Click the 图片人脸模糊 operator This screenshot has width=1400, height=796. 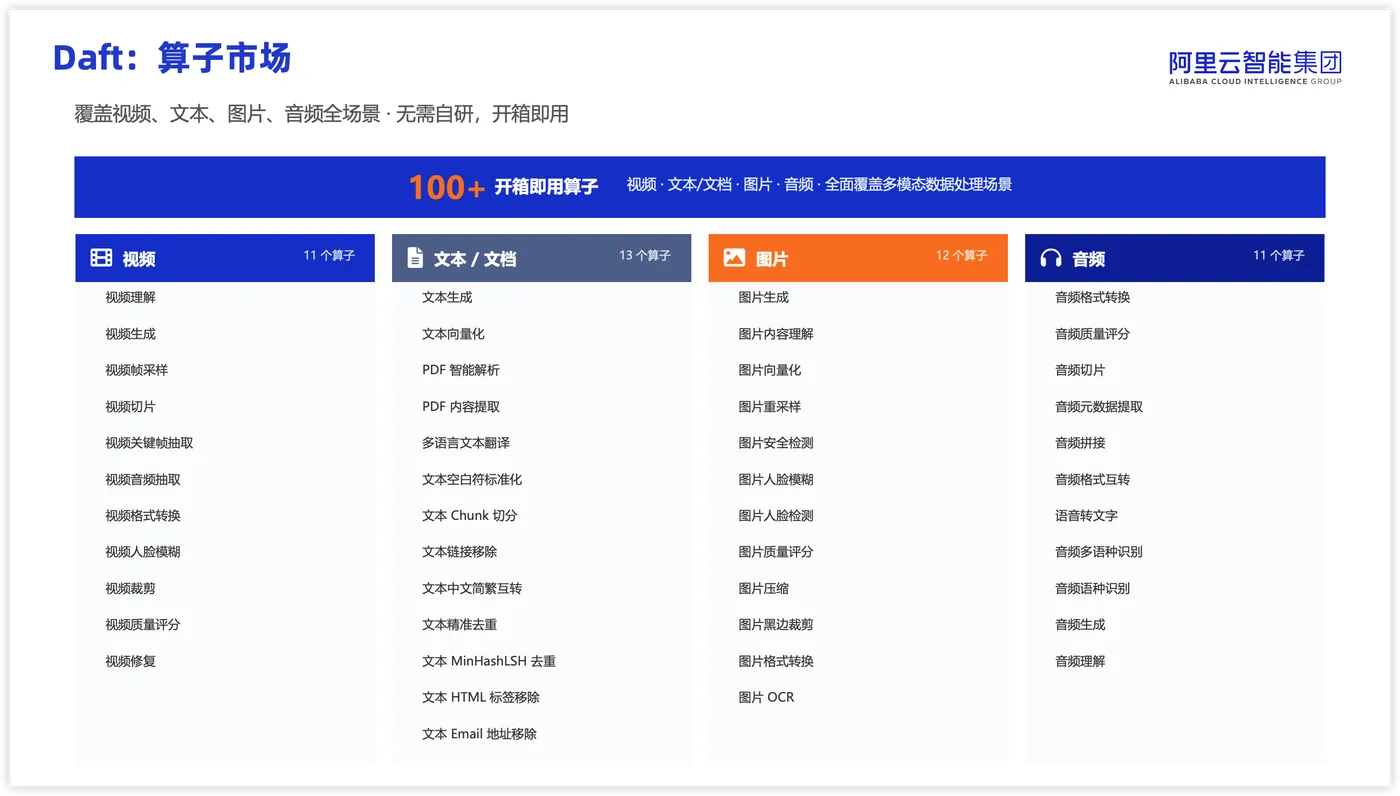(x=776, y=479)
